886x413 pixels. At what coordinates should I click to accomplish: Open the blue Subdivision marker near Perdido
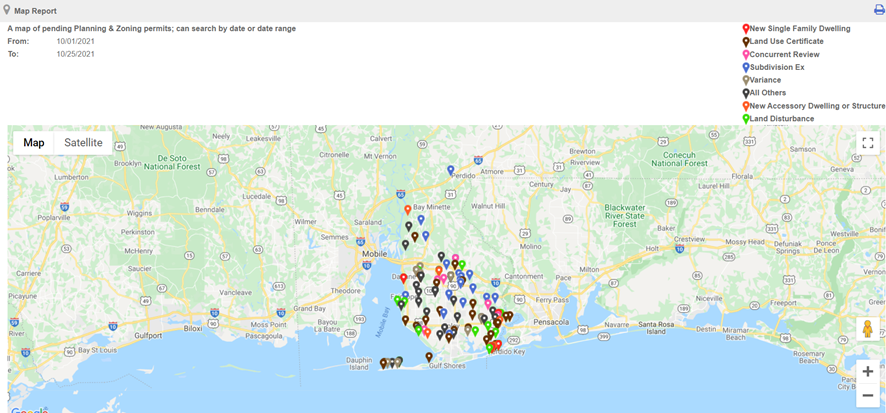click(x=451, y=170)
